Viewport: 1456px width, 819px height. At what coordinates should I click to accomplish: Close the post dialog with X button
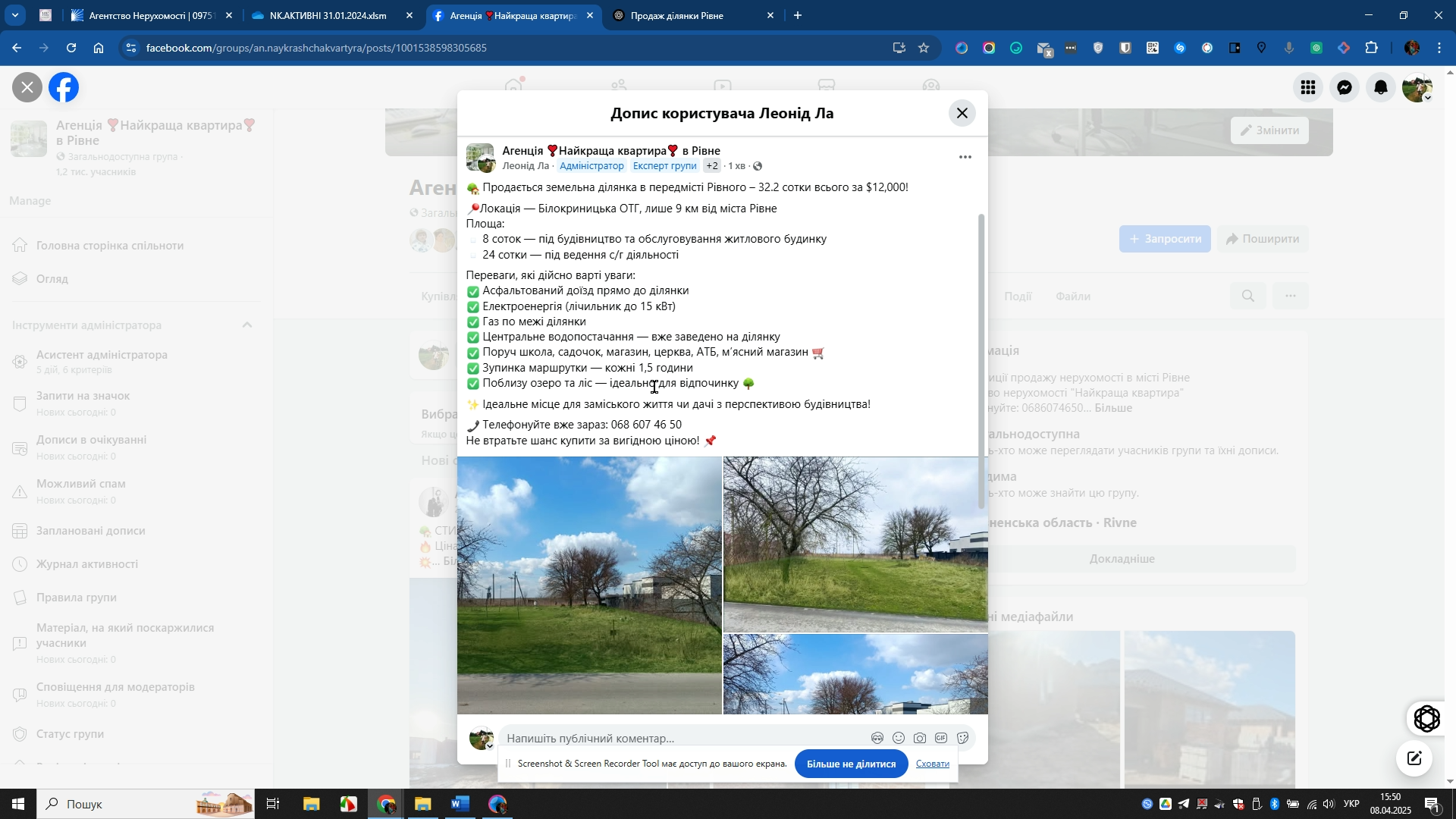(962, 113)
